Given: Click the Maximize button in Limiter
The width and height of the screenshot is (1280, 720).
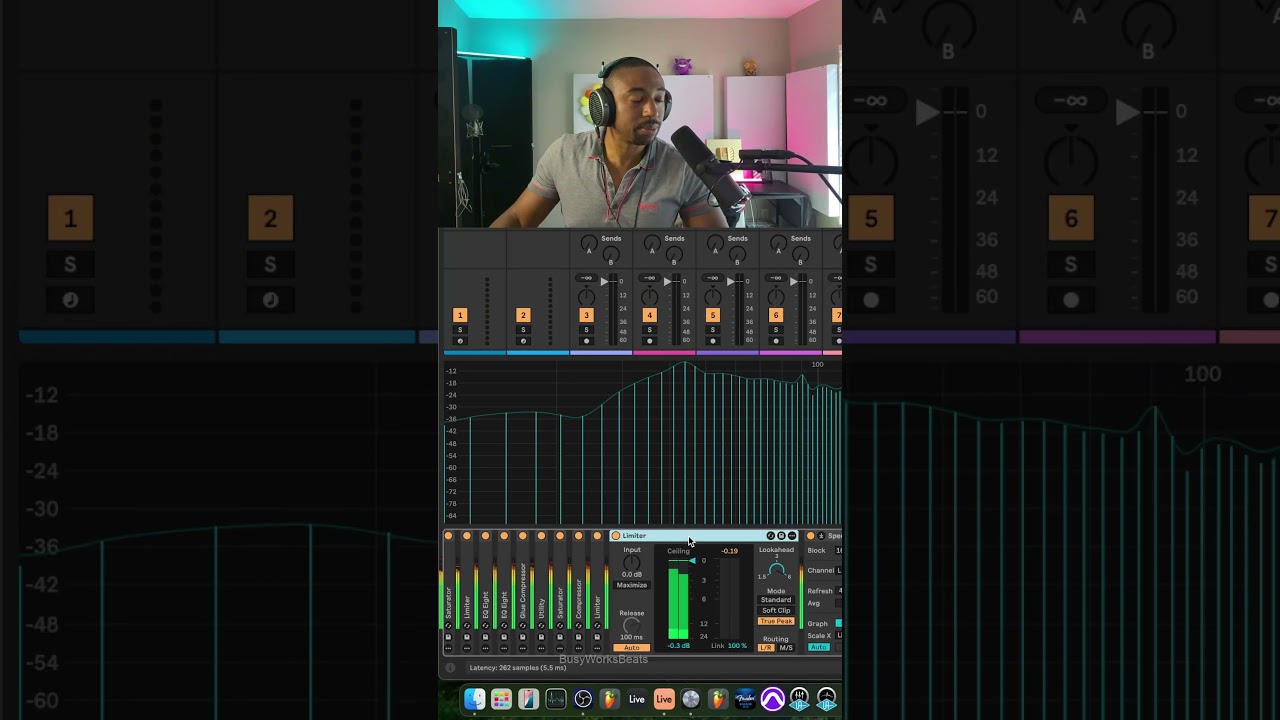Looking at the screenshot, I should click(x=632, y=585).
